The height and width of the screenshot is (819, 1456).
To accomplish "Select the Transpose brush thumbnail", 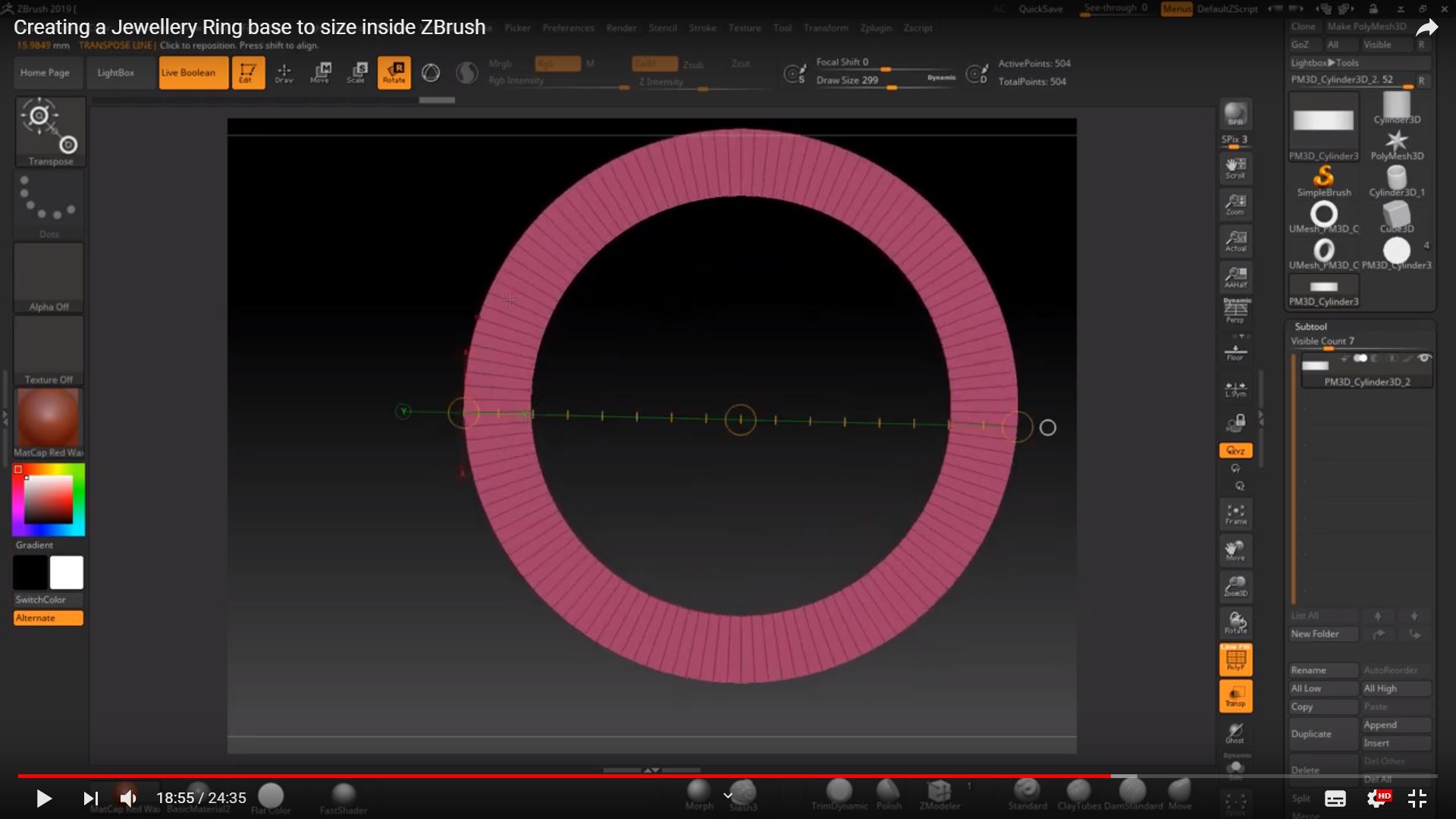I will [50, 131].
